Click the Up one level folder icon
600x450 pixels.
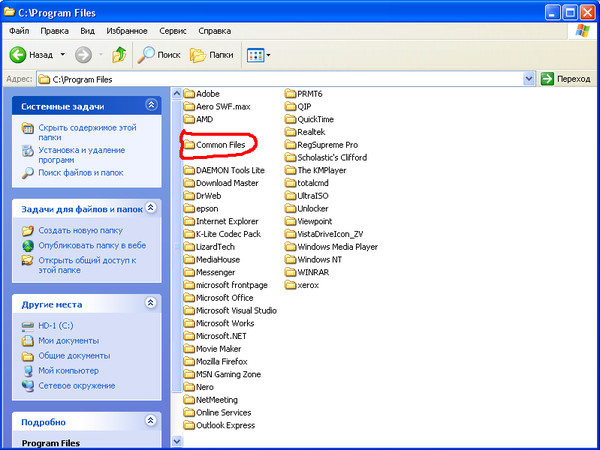pos(119,55)
